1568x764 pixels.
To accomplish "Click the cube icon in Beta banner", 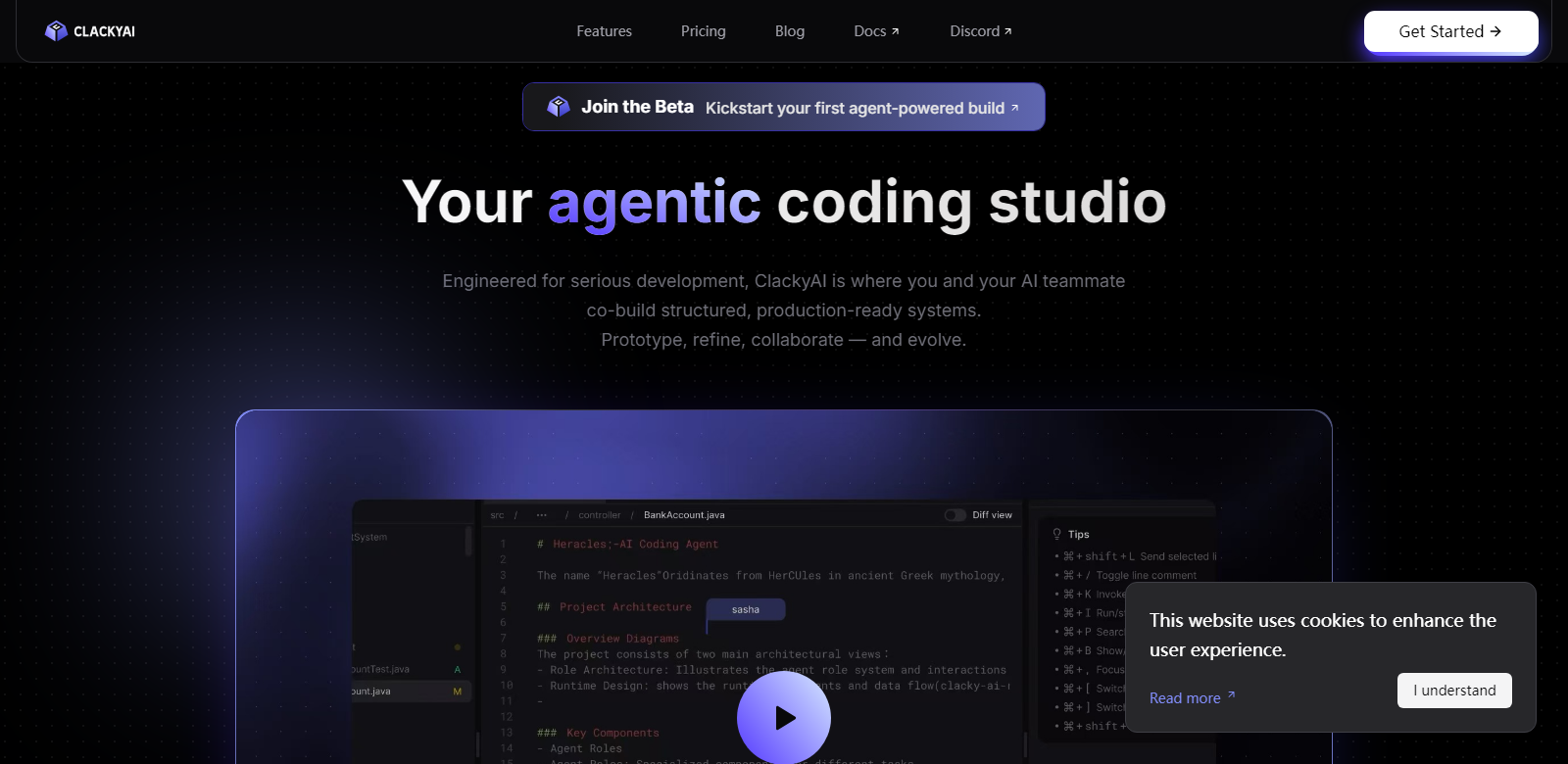I will point(559,107).
